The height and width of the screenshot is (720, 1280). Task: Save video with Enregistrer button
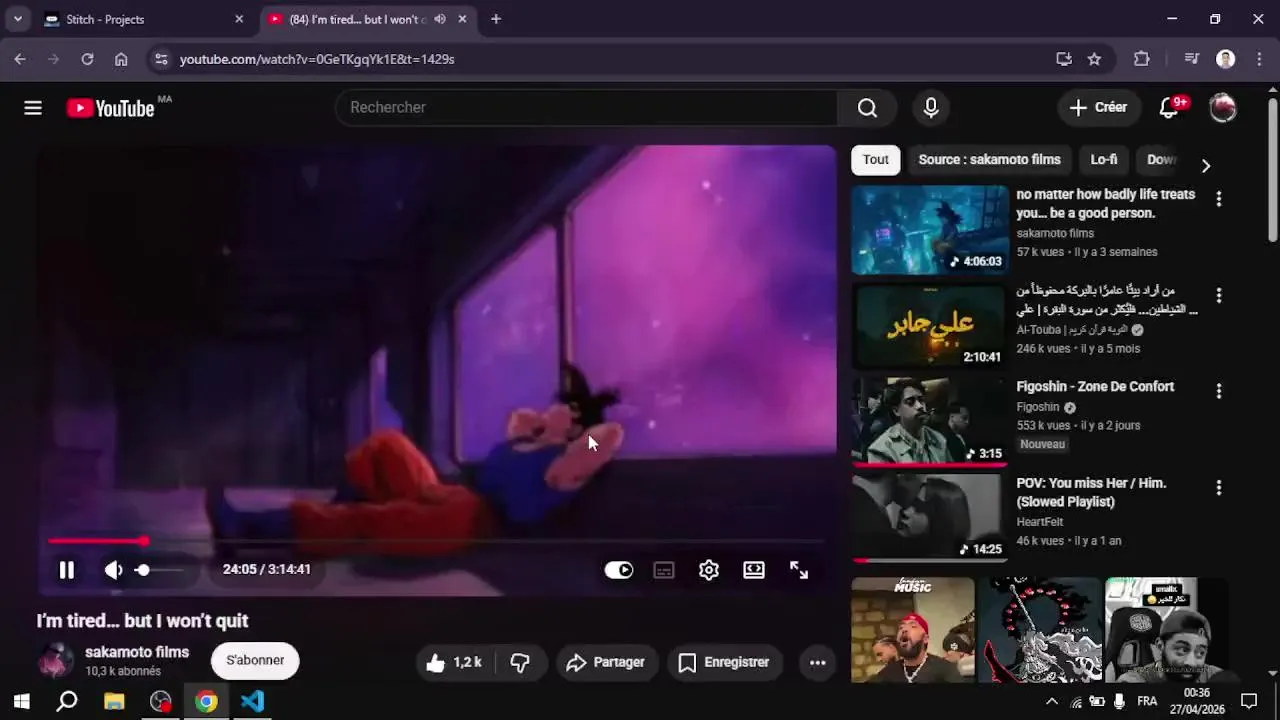[724, 662]
